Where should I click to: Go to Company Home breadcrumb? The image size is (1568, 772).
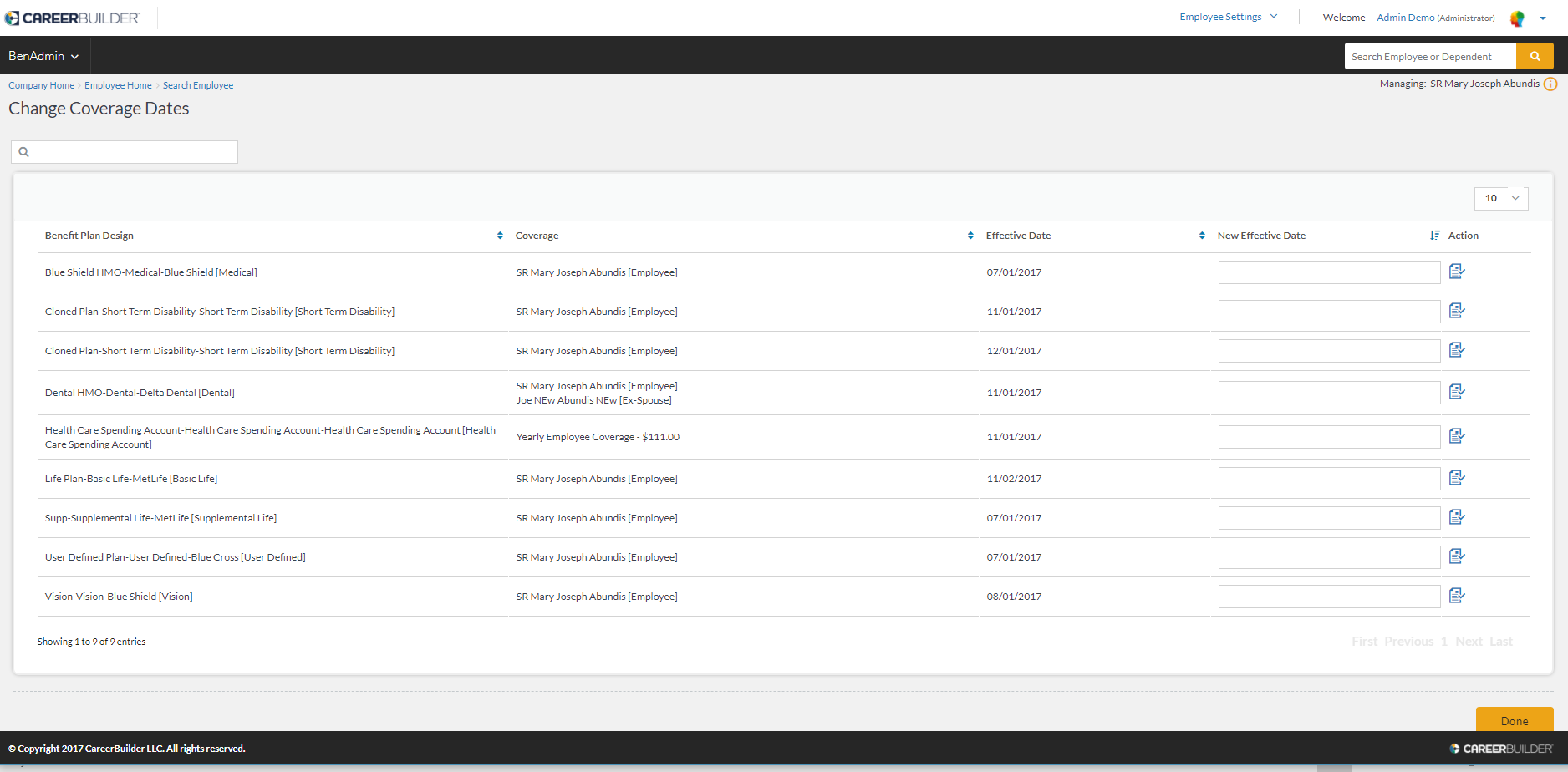coord(41,85)
